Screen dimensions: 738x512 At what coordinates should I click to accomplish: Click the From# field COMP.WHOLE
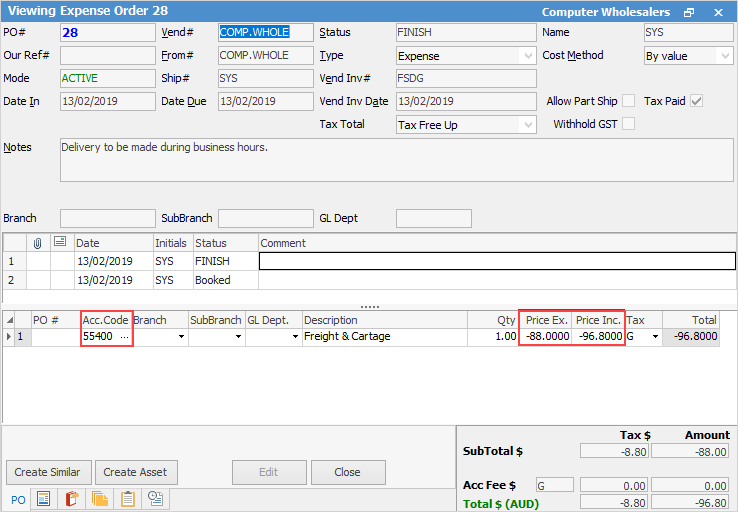[x=265, y=56]
